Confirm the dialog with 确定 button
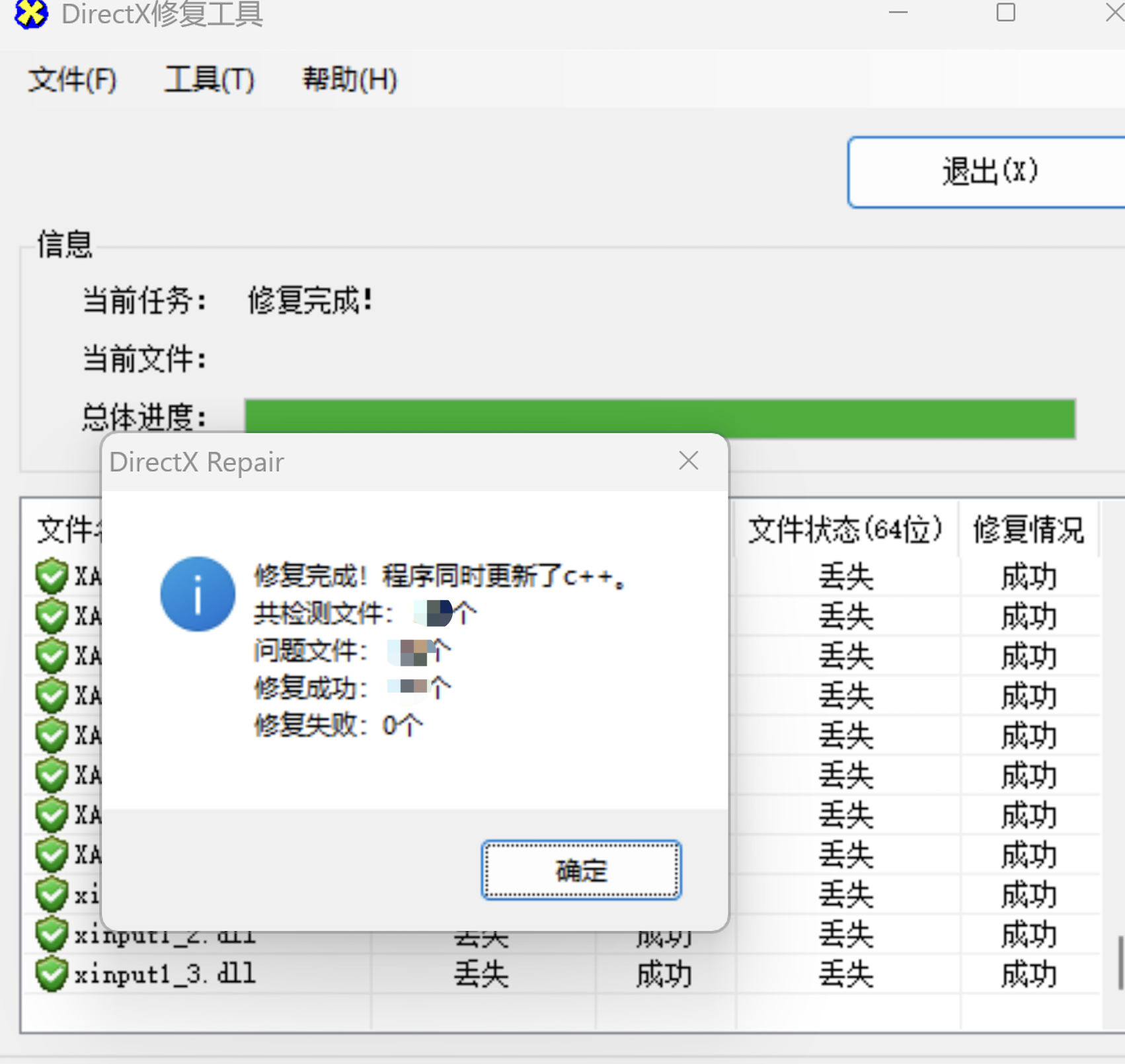This screenshot has width=1125, height=1064. click(x=581, y=870)
